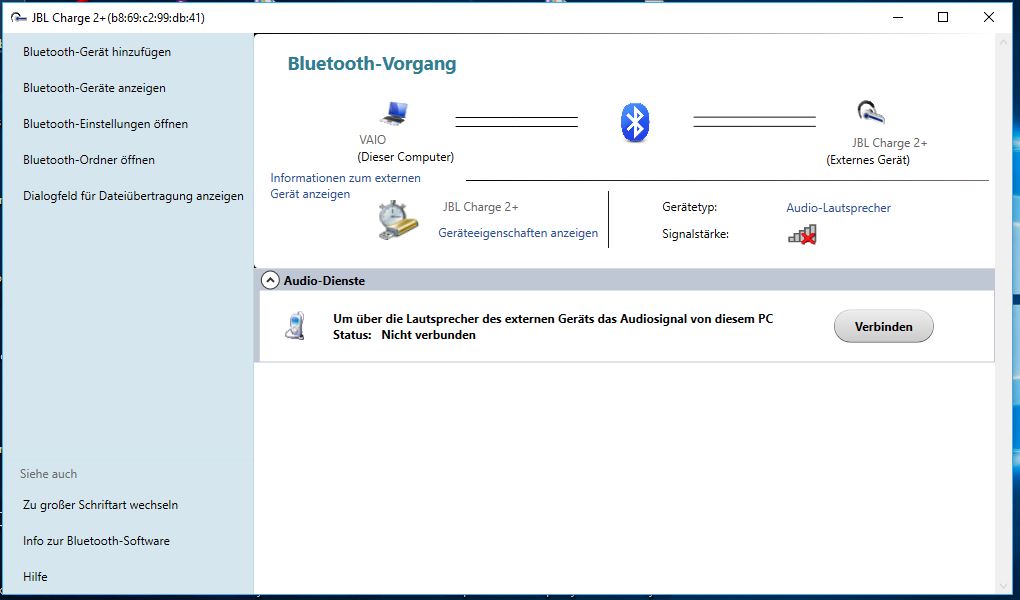
Task: Minimize the JBL Charge 2+ window
Action: click(x=898, y=18)
